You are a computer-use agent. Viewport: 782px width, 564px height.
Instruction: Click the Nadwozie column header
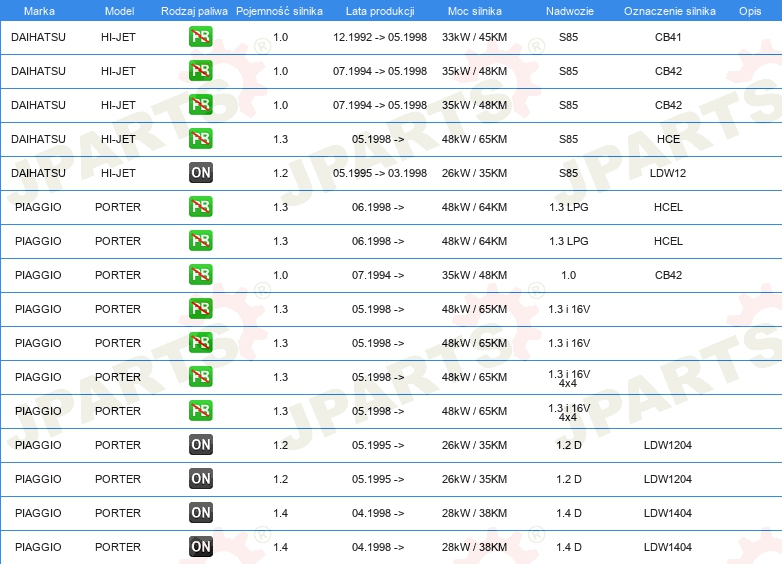coord(570,11)
